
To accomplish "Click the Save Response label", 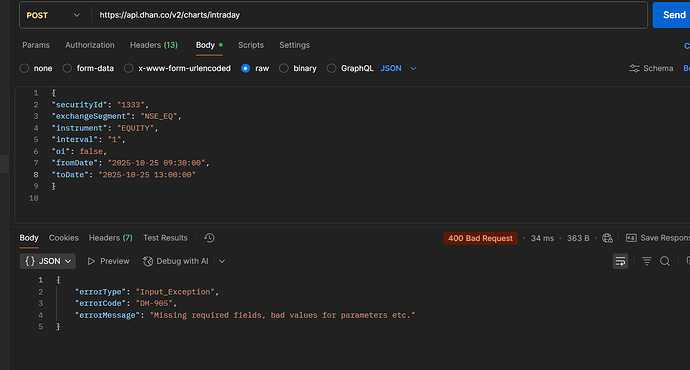I will click(664, 238).
